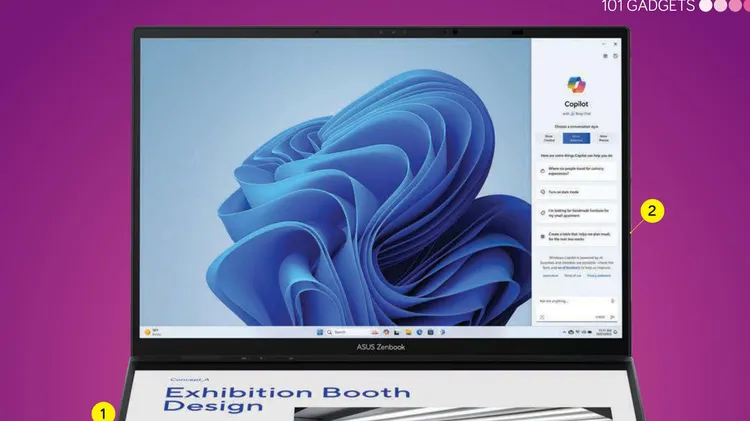Open the taskbar clock and date

(604, 332)
